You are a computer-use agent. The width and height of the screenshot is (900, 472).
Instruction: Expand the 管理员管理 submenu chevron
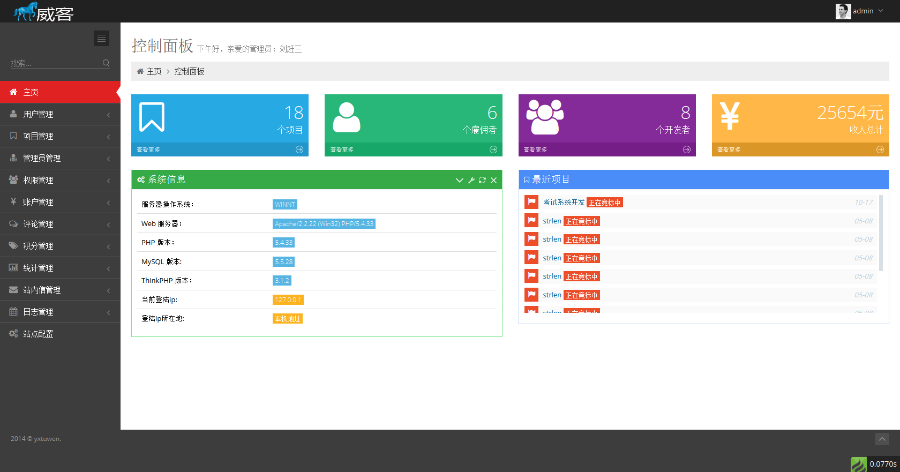tap(108, 158)
